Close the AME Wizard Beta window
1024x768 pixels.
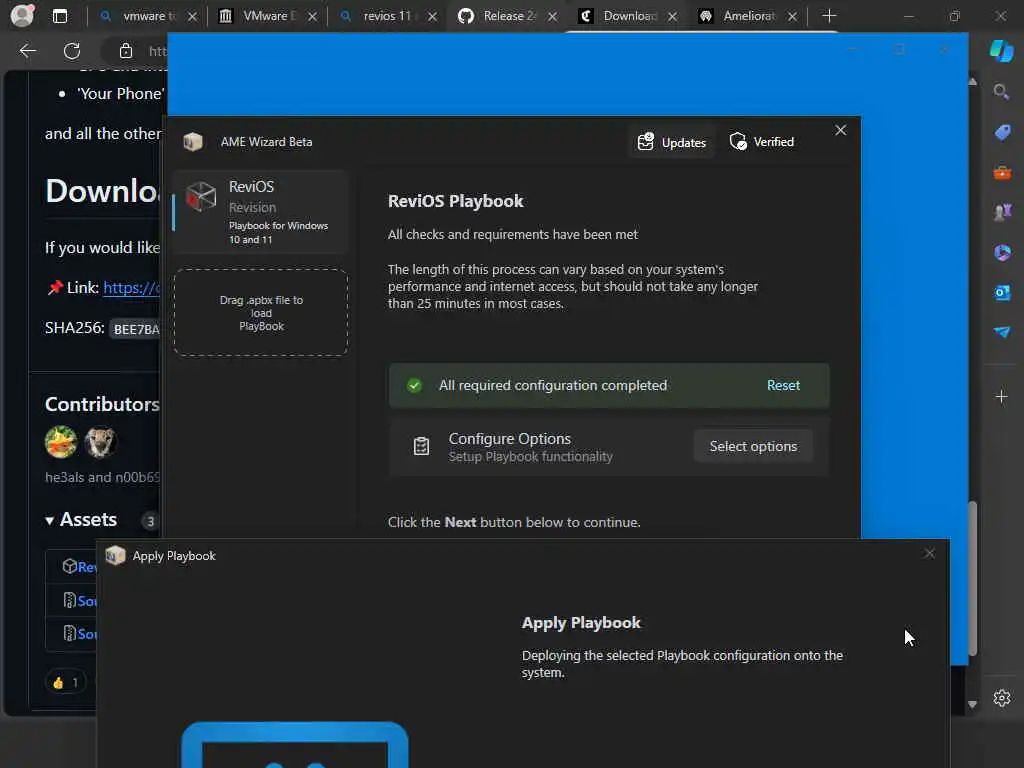tap(840, 131)
